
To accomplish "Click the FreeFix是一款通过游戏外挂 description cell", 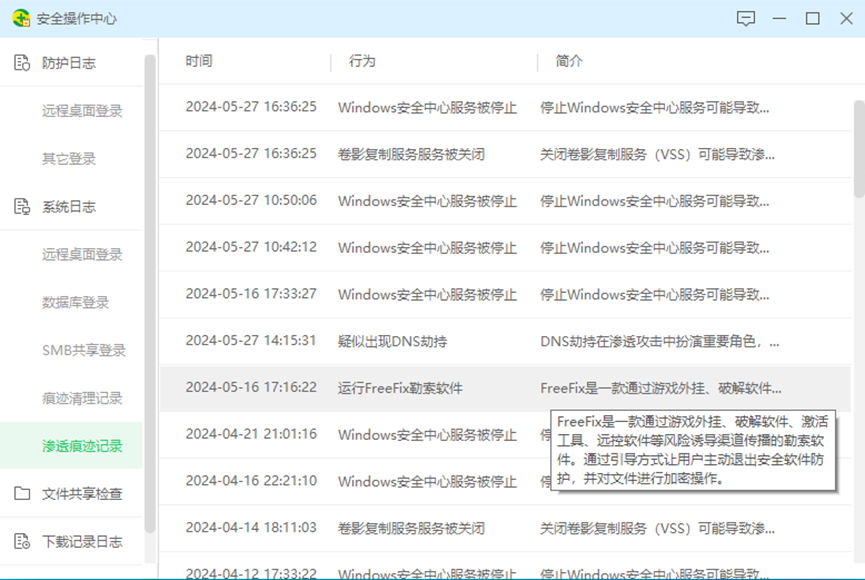I will (660, 389).
